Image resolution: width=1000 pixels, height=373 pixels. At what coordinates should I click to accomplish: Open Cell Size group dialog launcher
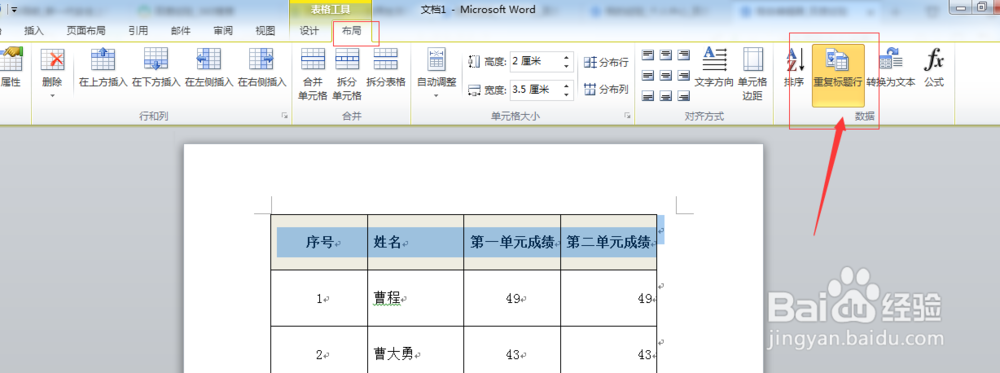(628, 116)
